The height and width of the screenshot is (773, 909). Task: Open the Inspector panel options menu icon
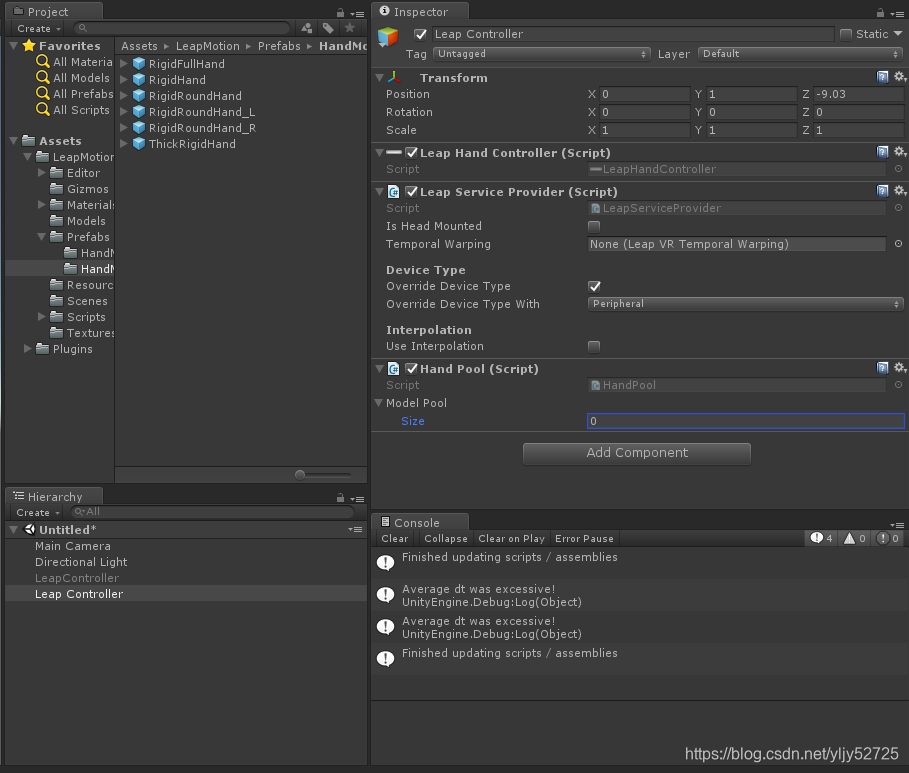tap(897, 13)
